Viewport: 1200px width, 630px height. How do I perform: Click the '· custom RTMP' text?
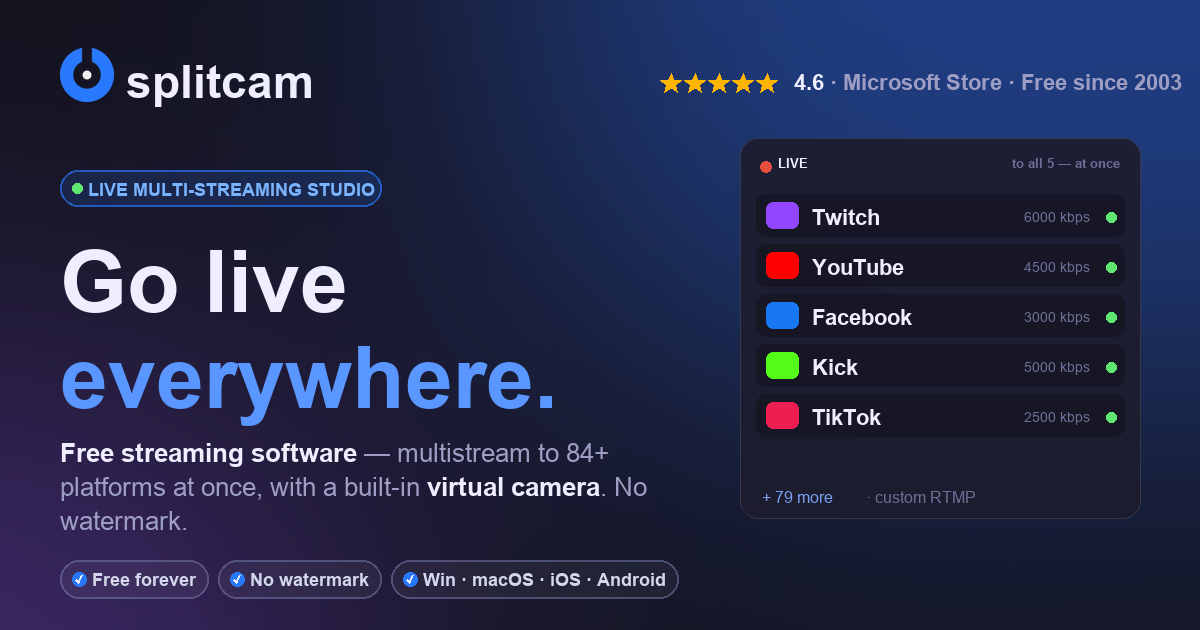point(921,497)
